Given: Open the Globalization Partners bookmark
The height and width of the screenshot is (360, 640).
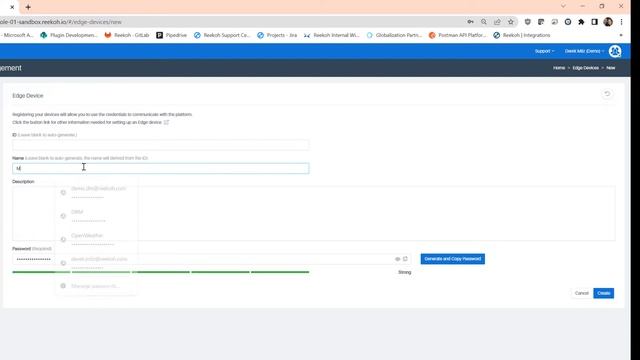Looking at the screenshot, I should pos(394,36).
